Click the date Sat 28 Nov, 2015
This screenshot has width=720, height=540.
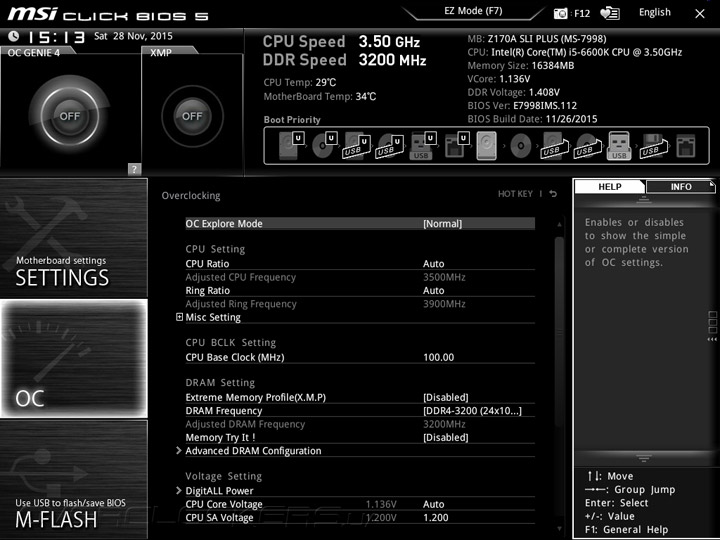tap(133, 36)
